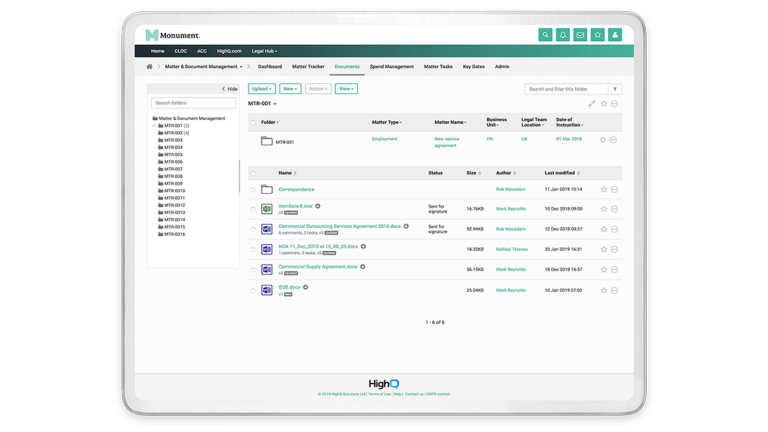This screenshot has height=432, width=768.
Task: Open the Correspondence folder link
Action: point(296,190)
